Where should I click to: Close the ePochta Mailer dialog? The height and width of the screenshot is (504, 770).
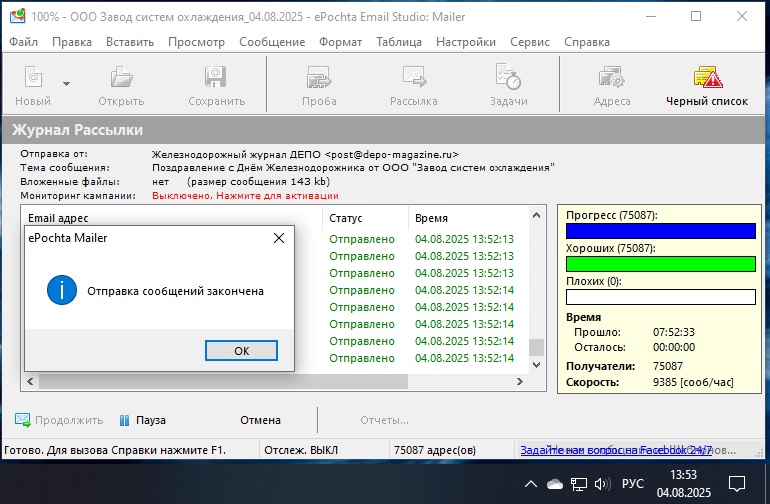(x=279, y=238)
